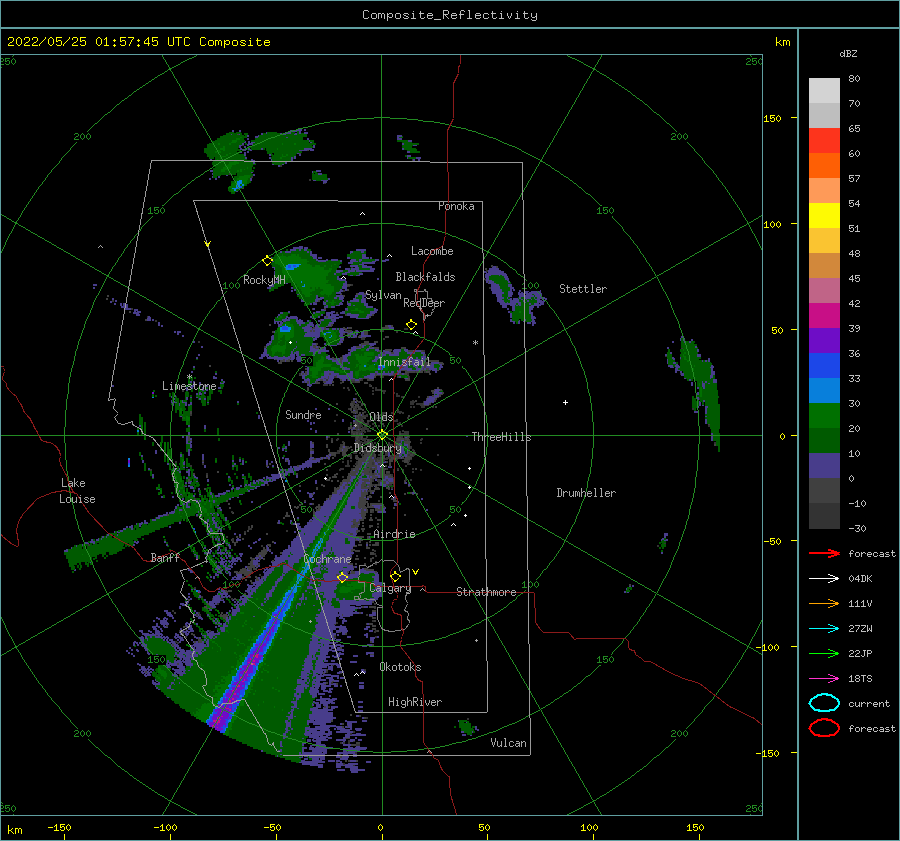
Task: Select the cyan 'current' ellipse legend icon
Action: (x=824, y=703)
